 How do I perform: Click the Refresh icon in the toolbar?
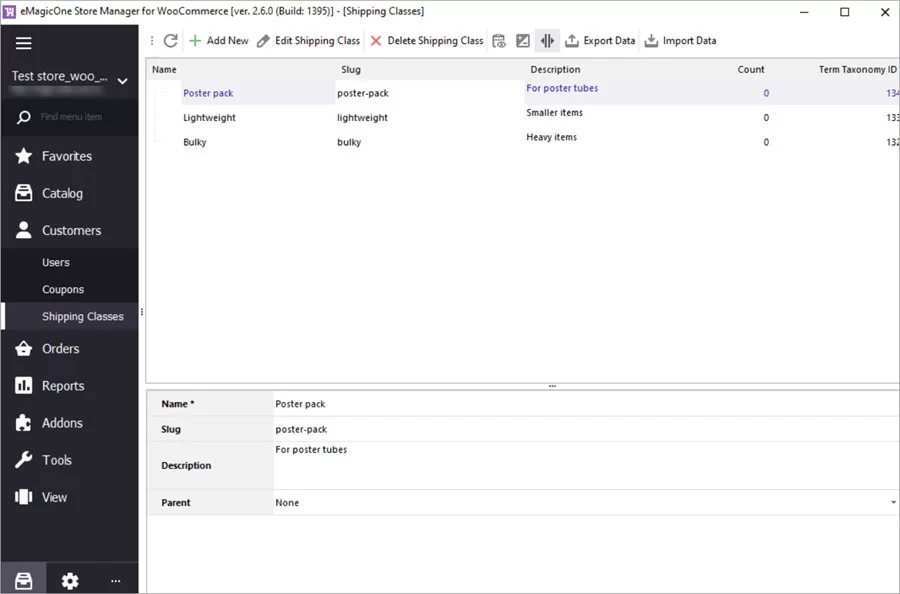click(x=168, y=41)
